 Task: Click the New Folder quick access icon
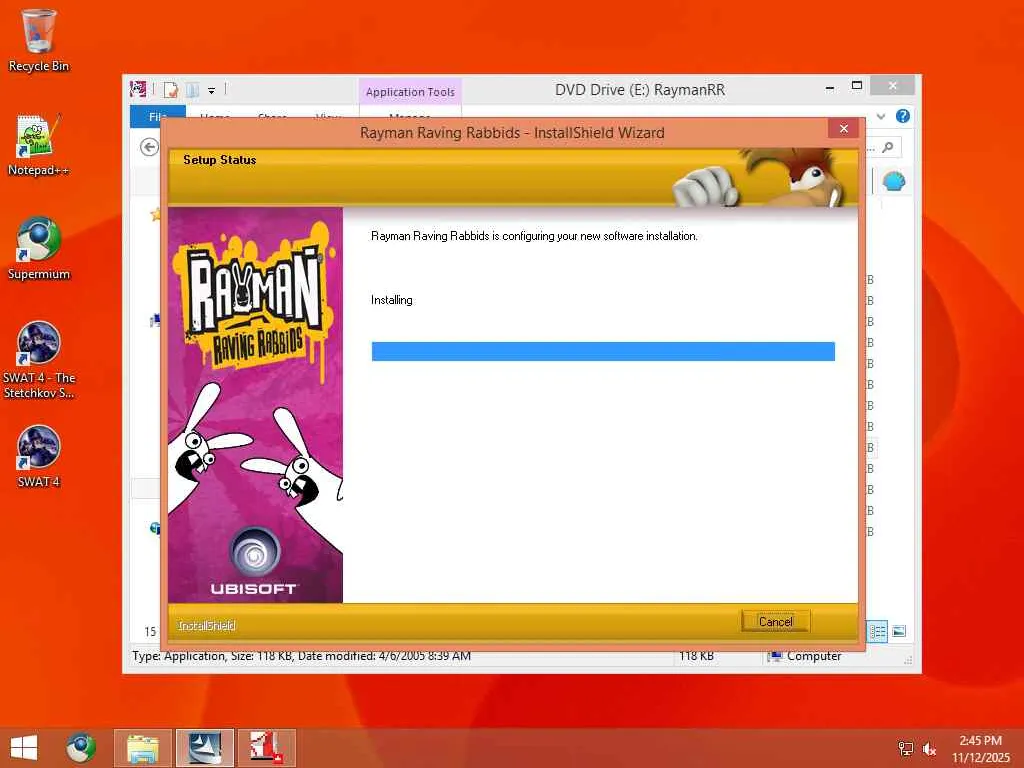[x=193, y=89]
